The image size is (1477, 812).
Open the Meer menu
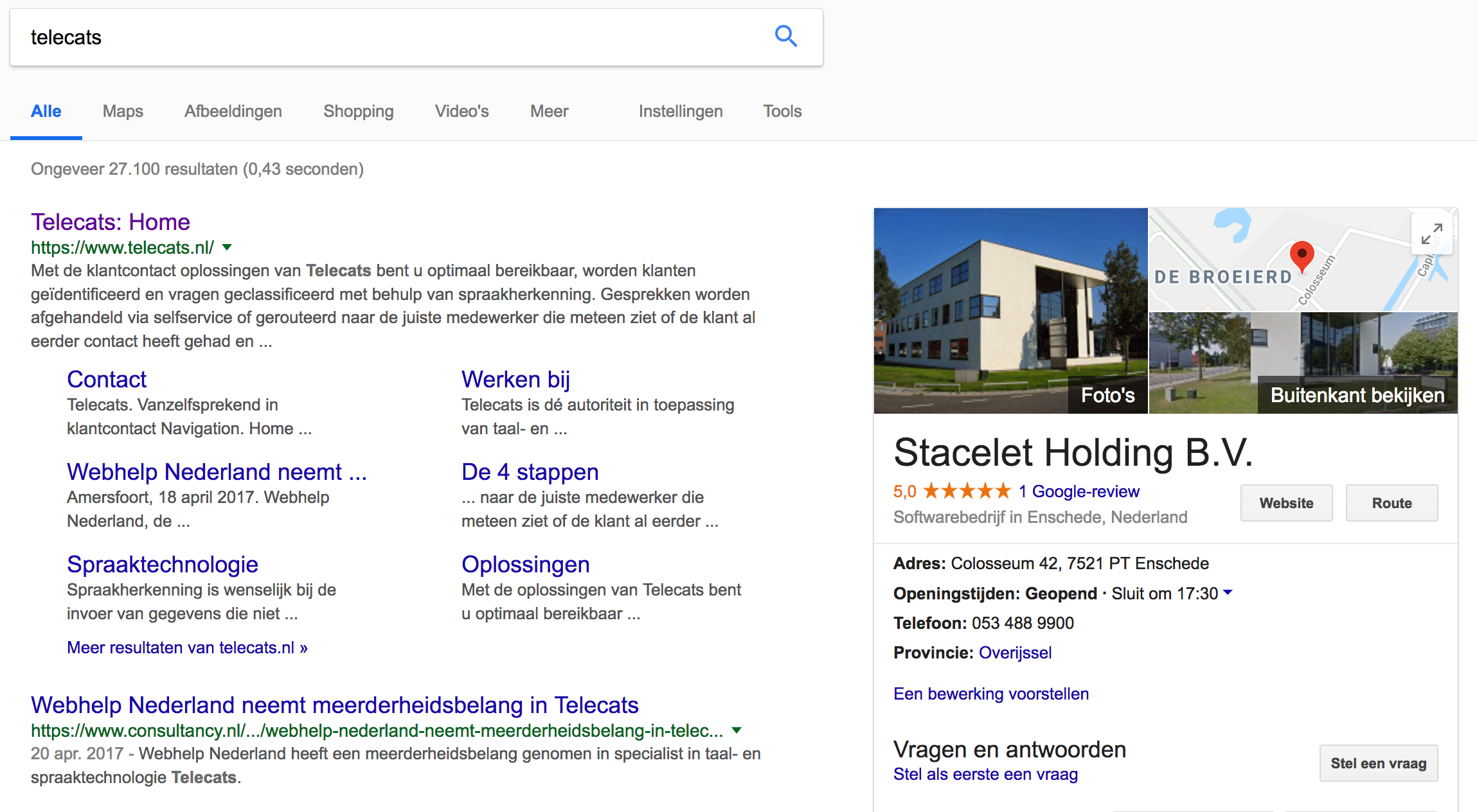click(549, 111)
